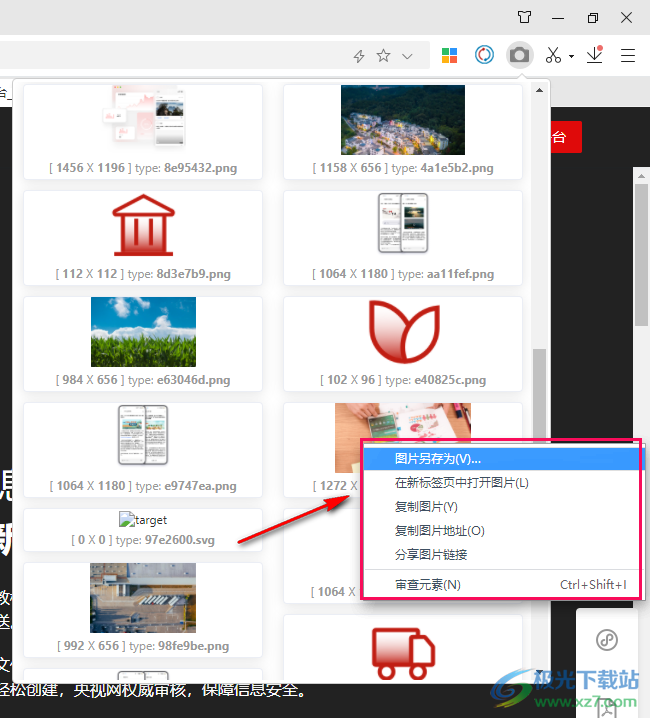
Task: Click the '[ 992 X 656 ] type: 98fe9be.png' caption
Action: coord(143,646)
